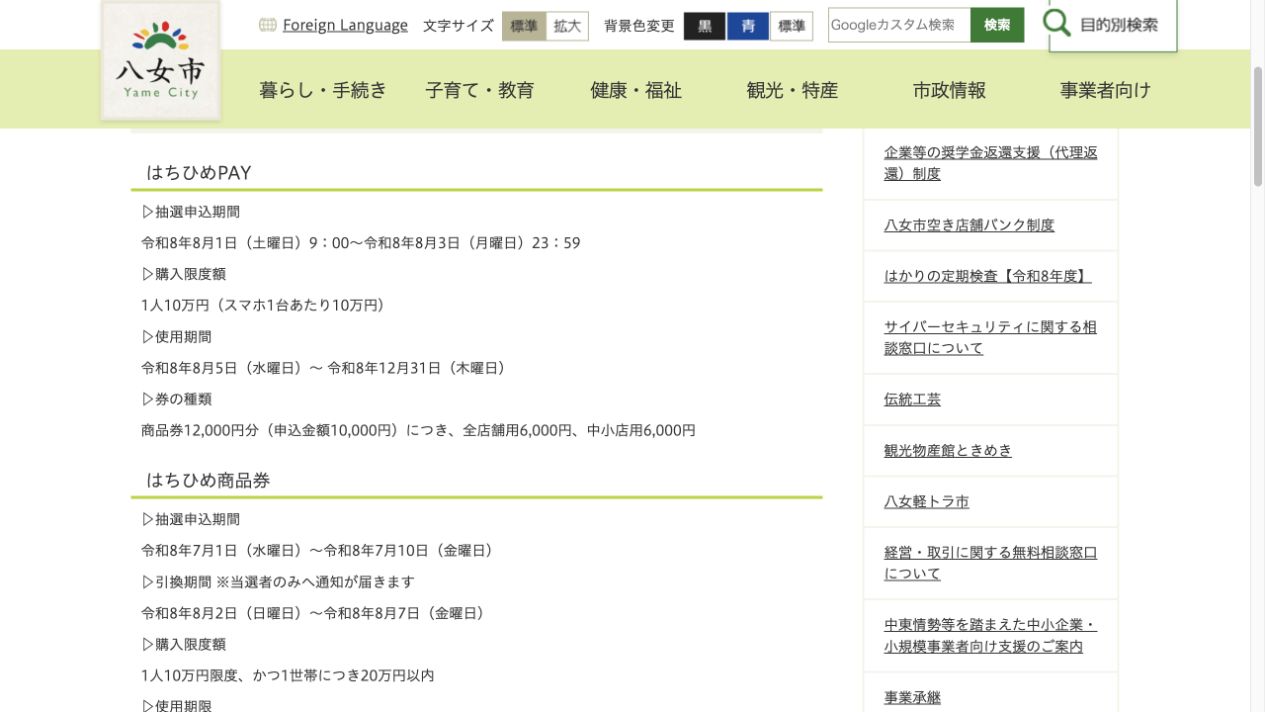
Task: Click the green 検索 button
Action: point(997,25)
